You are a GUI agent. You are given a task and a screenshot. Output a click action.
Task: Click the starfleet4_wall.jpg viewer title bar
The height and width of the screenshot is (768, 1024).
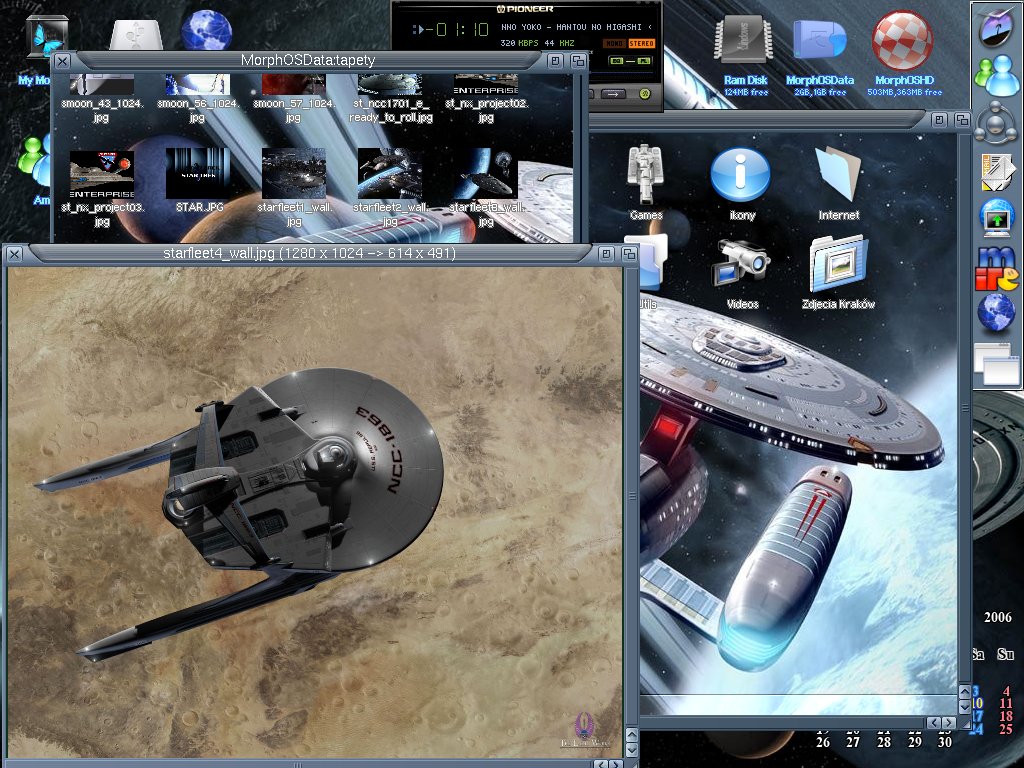310,253
